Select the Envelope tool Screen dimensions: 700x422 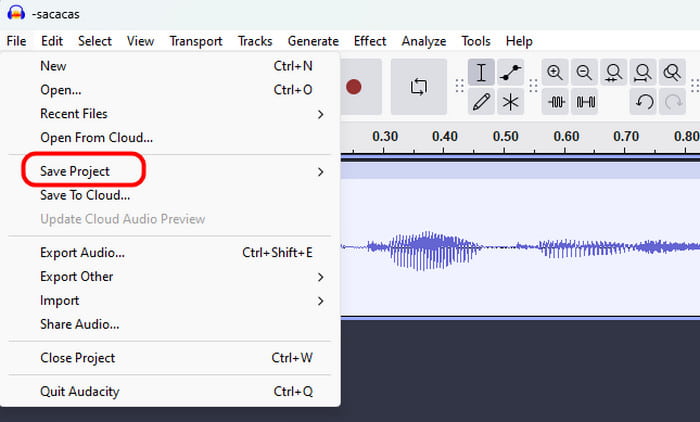click(510, 72)
